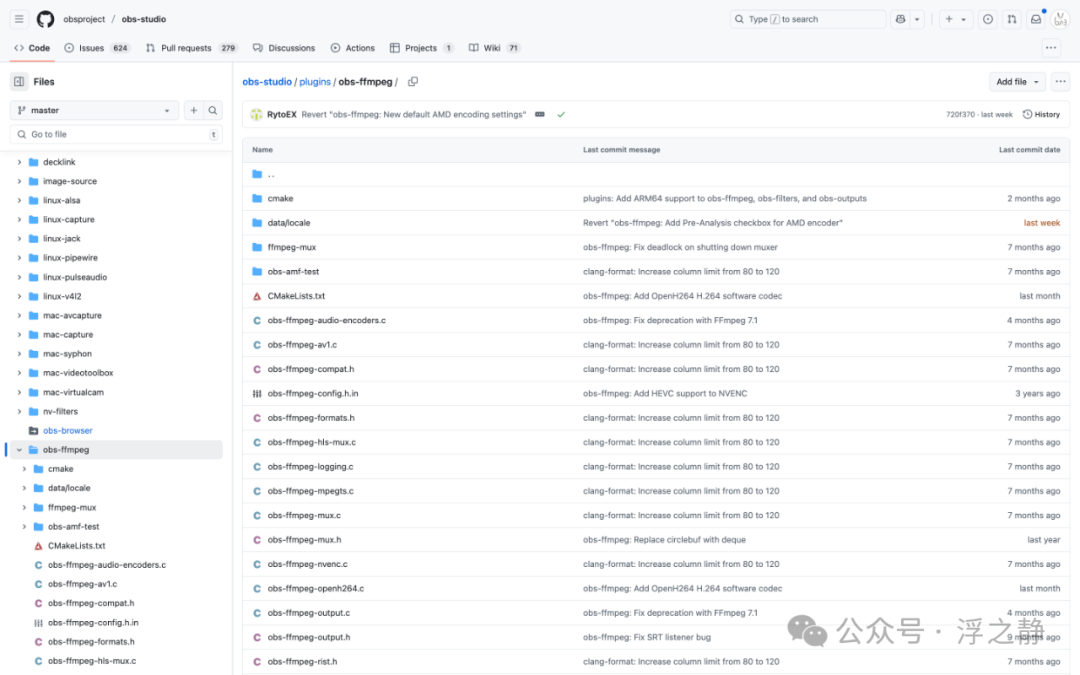Open the GitHub home logo

[45, 19]
